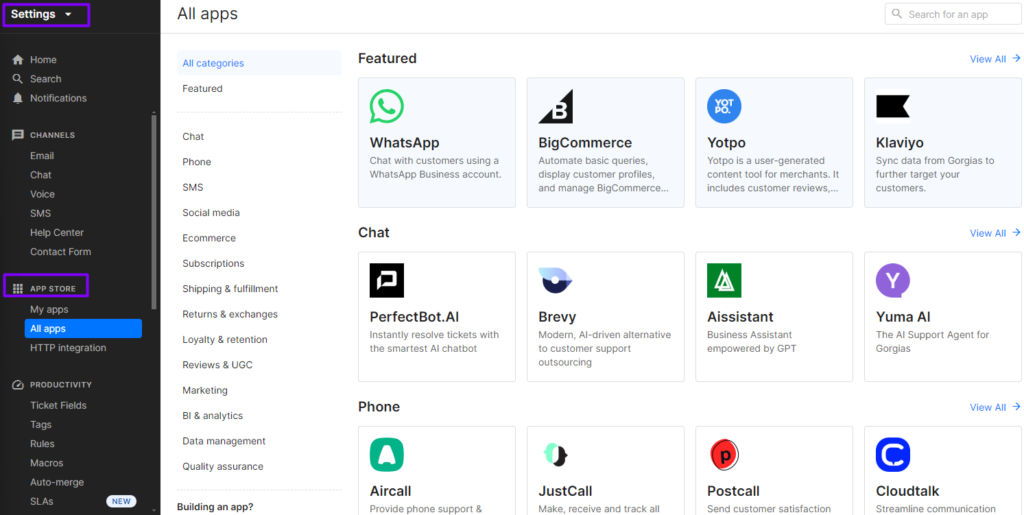This screenshot has height=515, width=1024.
Task: Select All apps in sidebar
Action: click(x=83, y=328)
